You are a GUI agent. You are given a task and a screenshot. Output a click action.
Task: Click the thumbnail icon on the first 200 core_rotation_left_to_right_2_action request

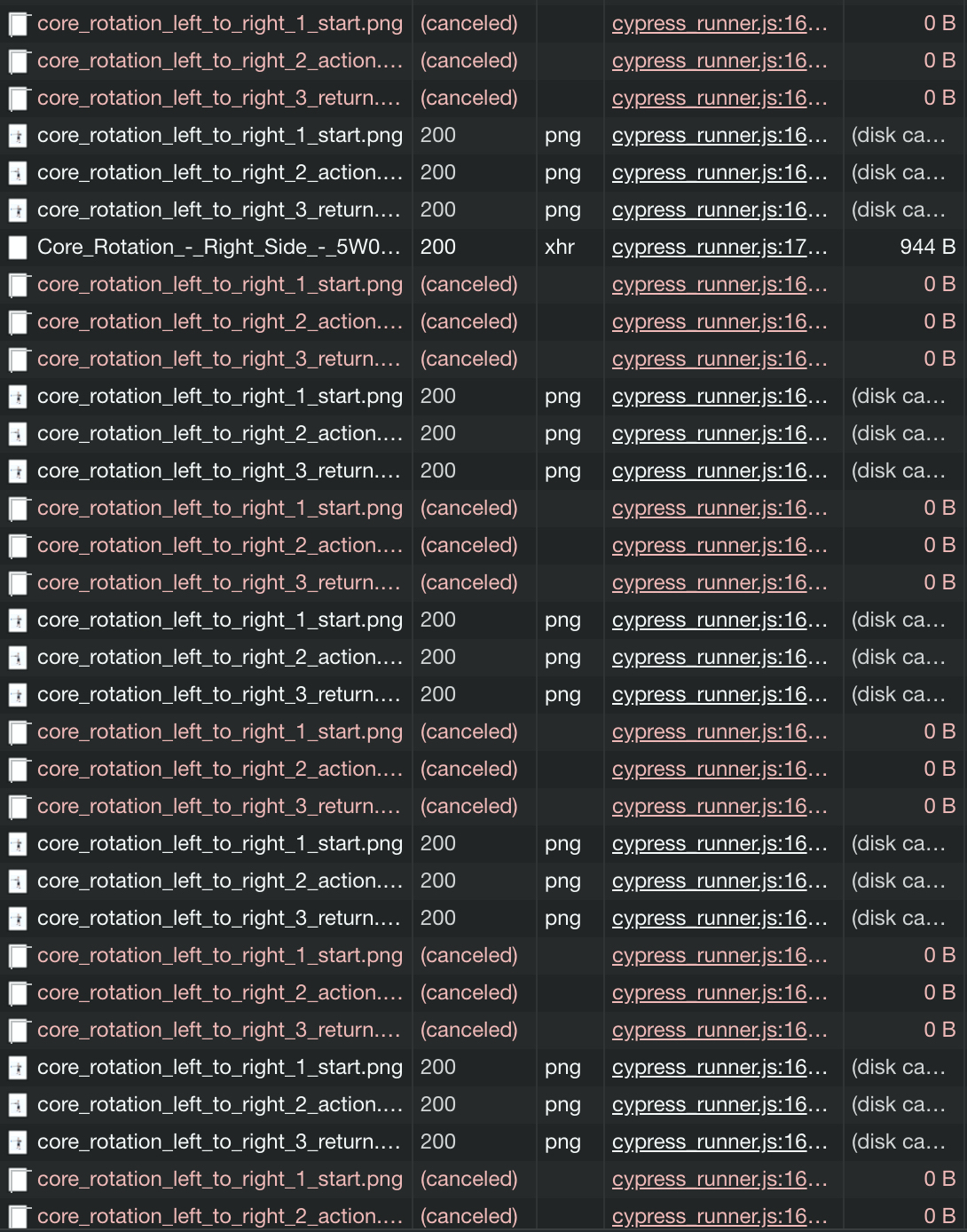tap(16, 172)
